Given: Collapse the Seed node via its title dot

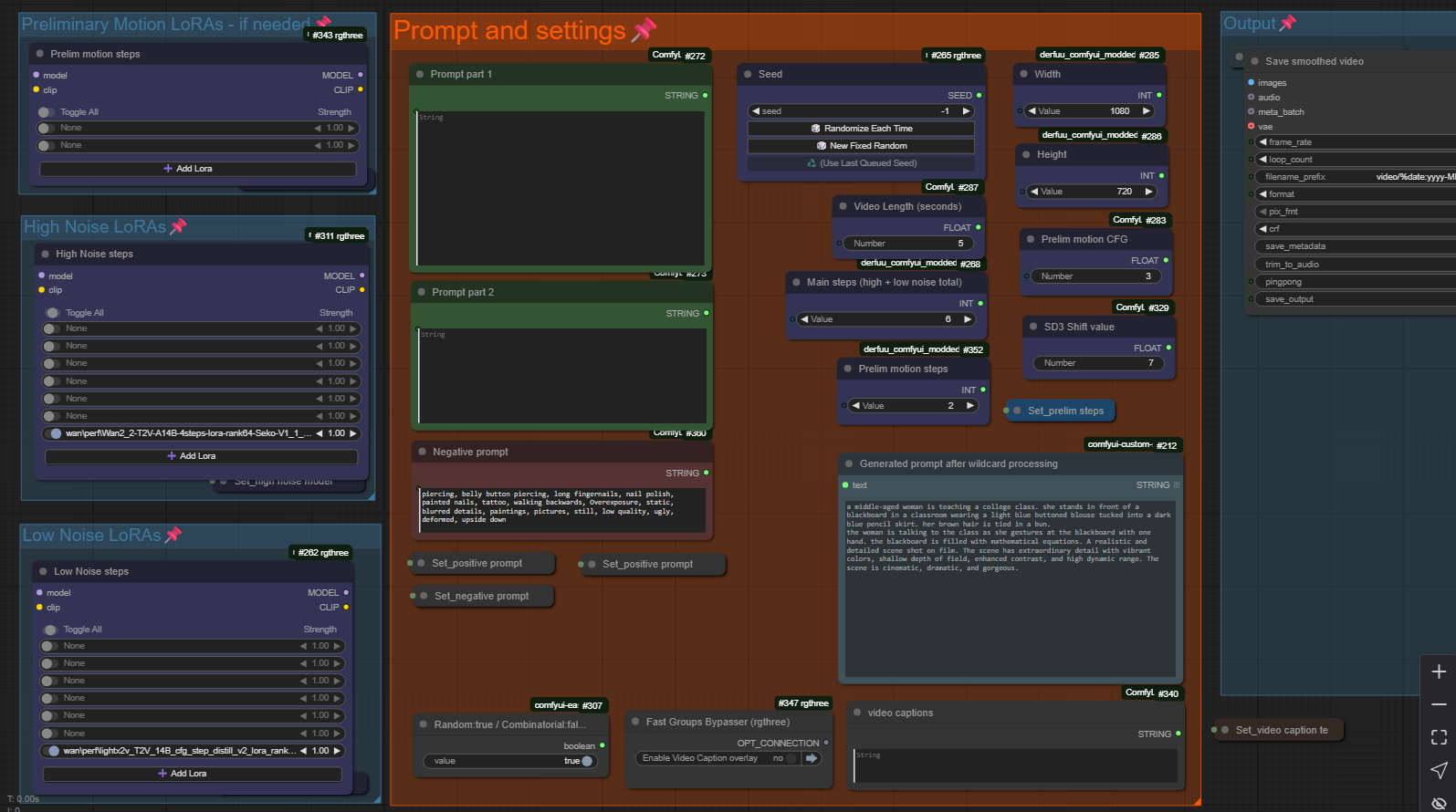Looking at the screenshot, I should 749,74.
